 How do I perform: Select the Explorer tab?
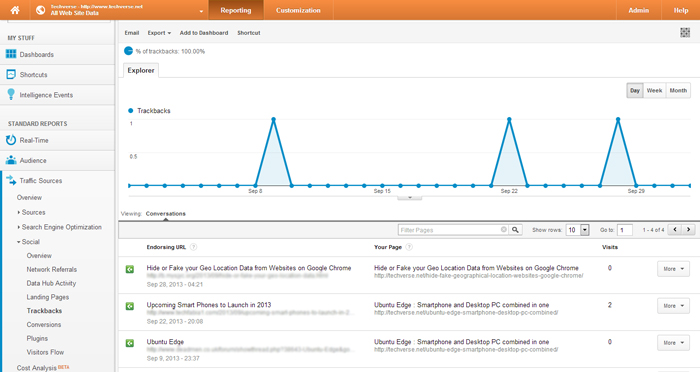141,70
